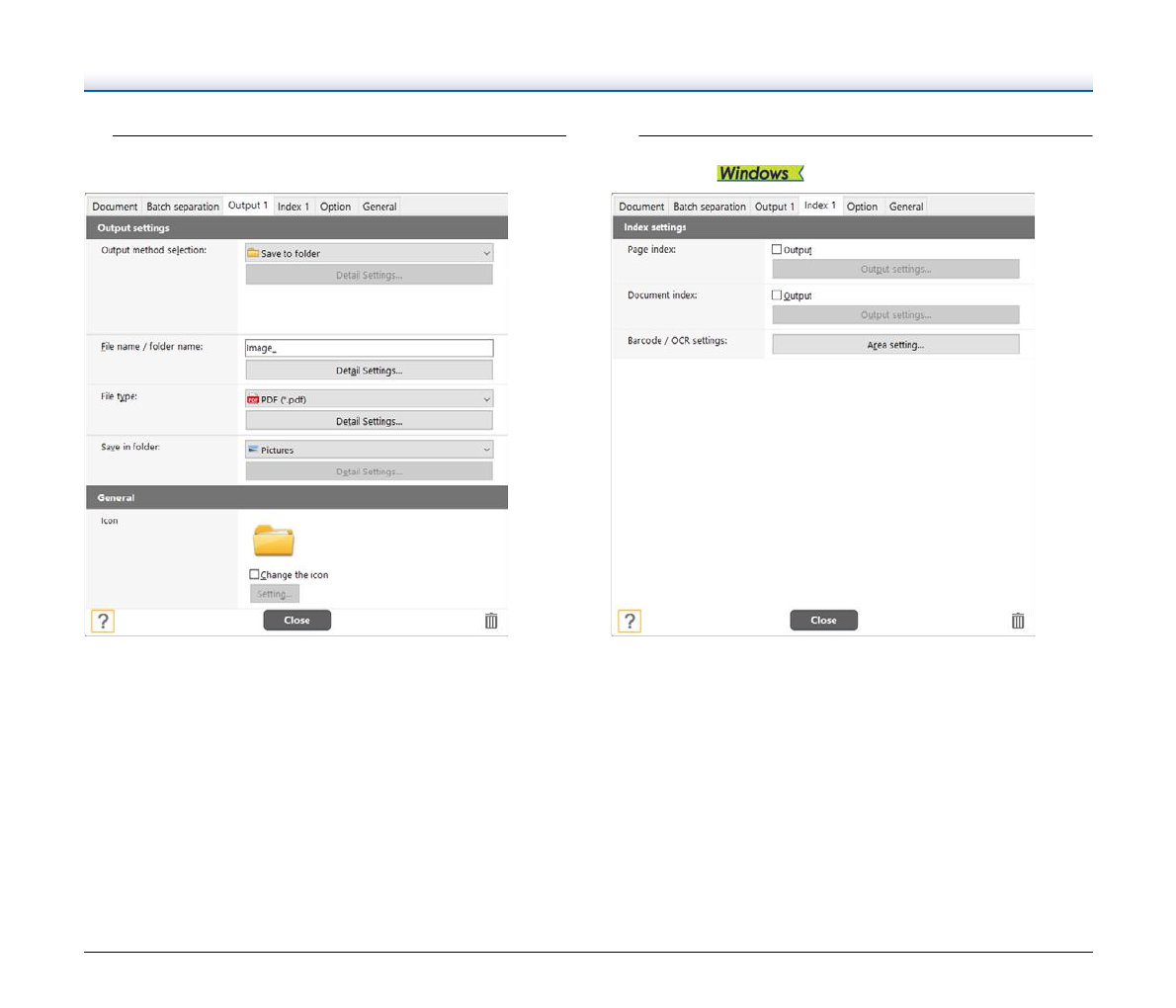1176x1008 pixels.
Task: Select the General tab in left panel
Action: pyautogui.click(x=379, y=207)
